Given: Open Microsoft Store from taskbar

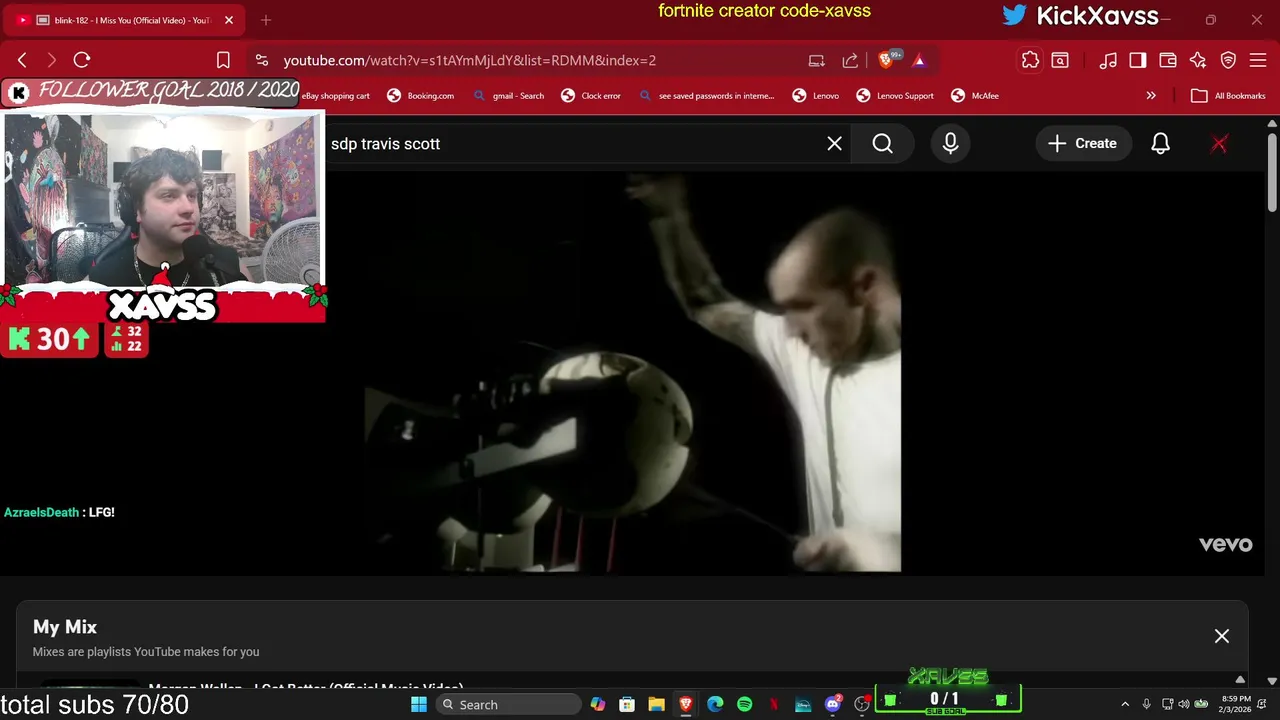Looking at the screenshot, I should click(x=627, y=705).
